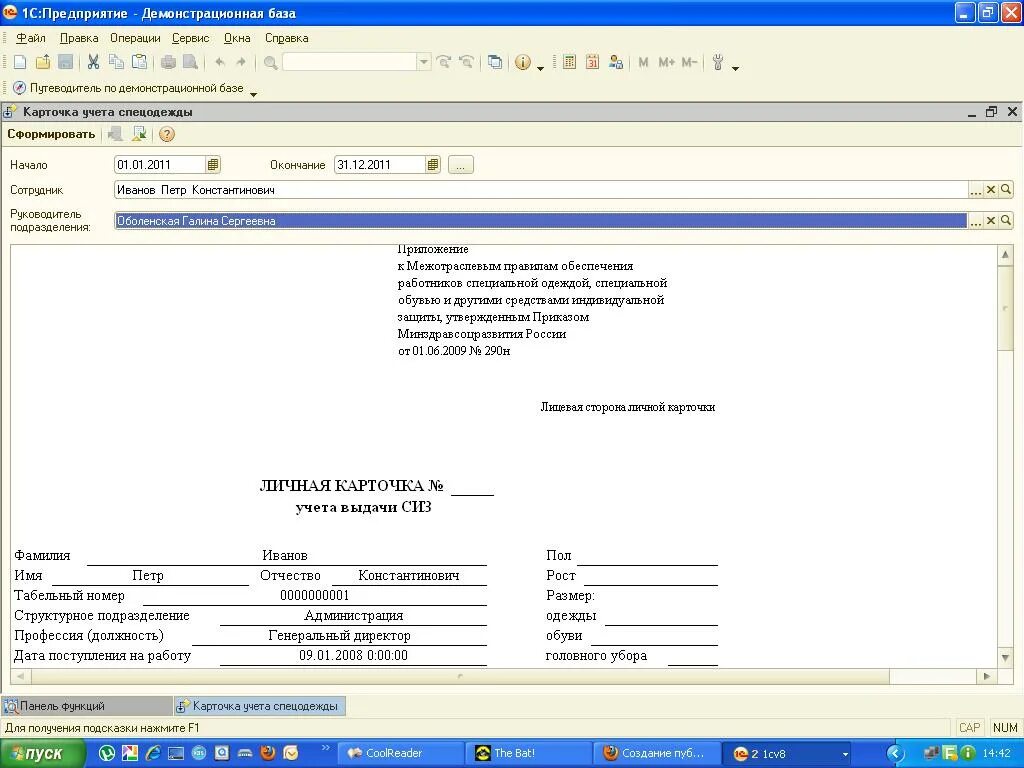This screenshot has height=768, width=1024.
Task: Open the Окна menu
Action: tap(237, 38)
